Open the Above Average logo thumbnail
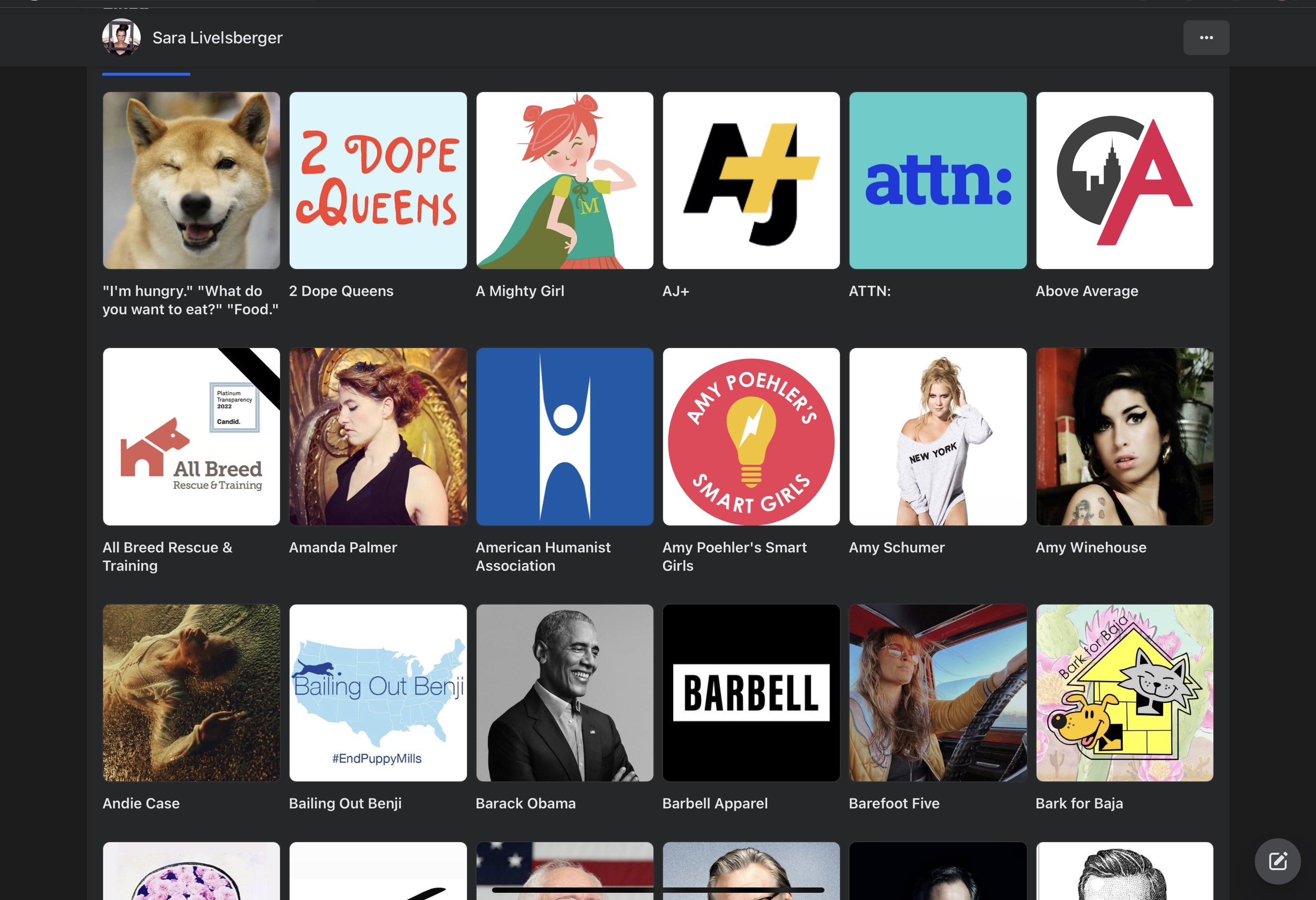Viewport: 1316px width, 900px height. pyautogui.click(x=1125, y=181)
